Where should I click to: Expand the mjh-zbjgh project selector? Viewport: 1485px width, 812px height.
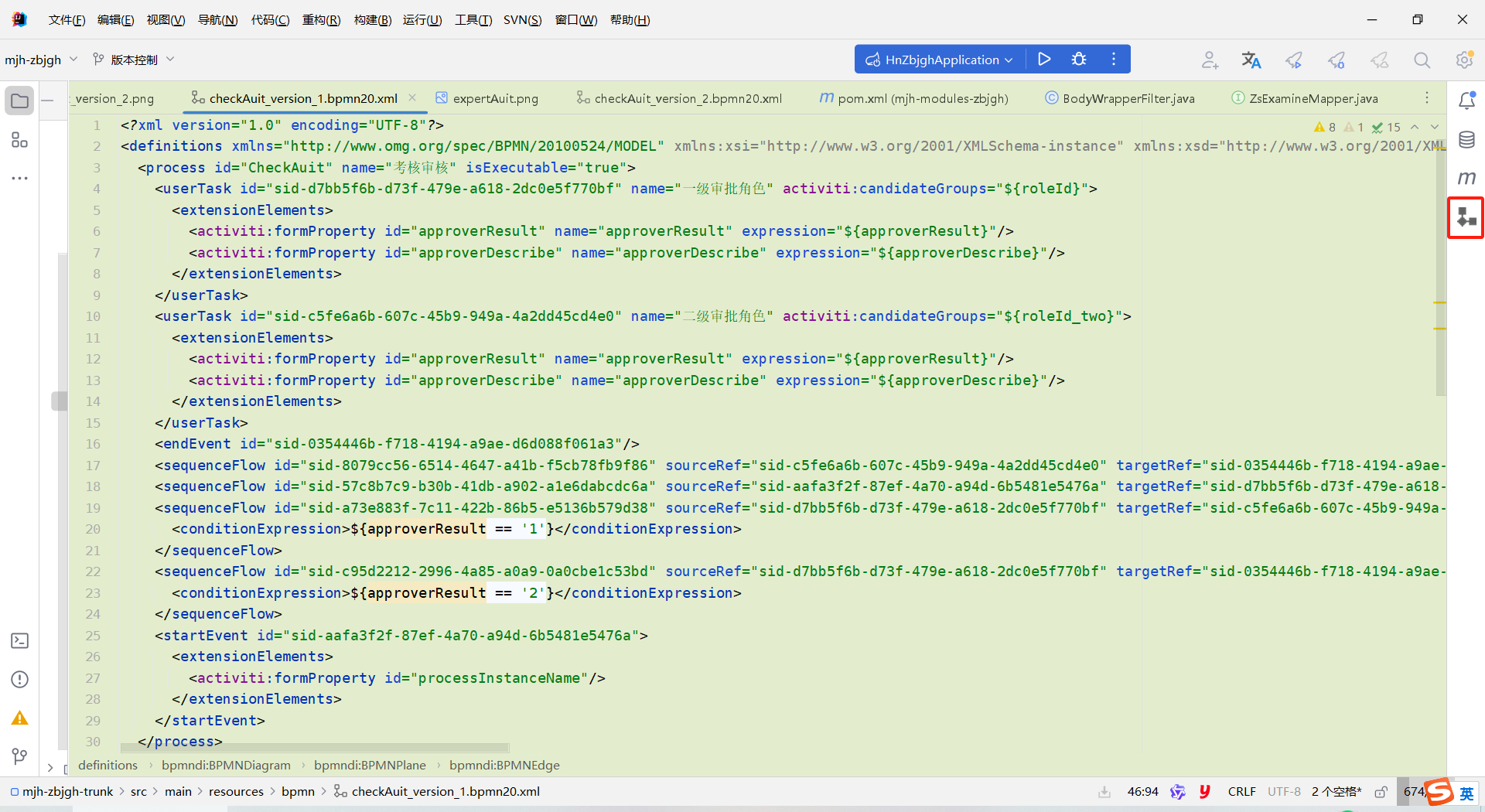coord(73,59)
